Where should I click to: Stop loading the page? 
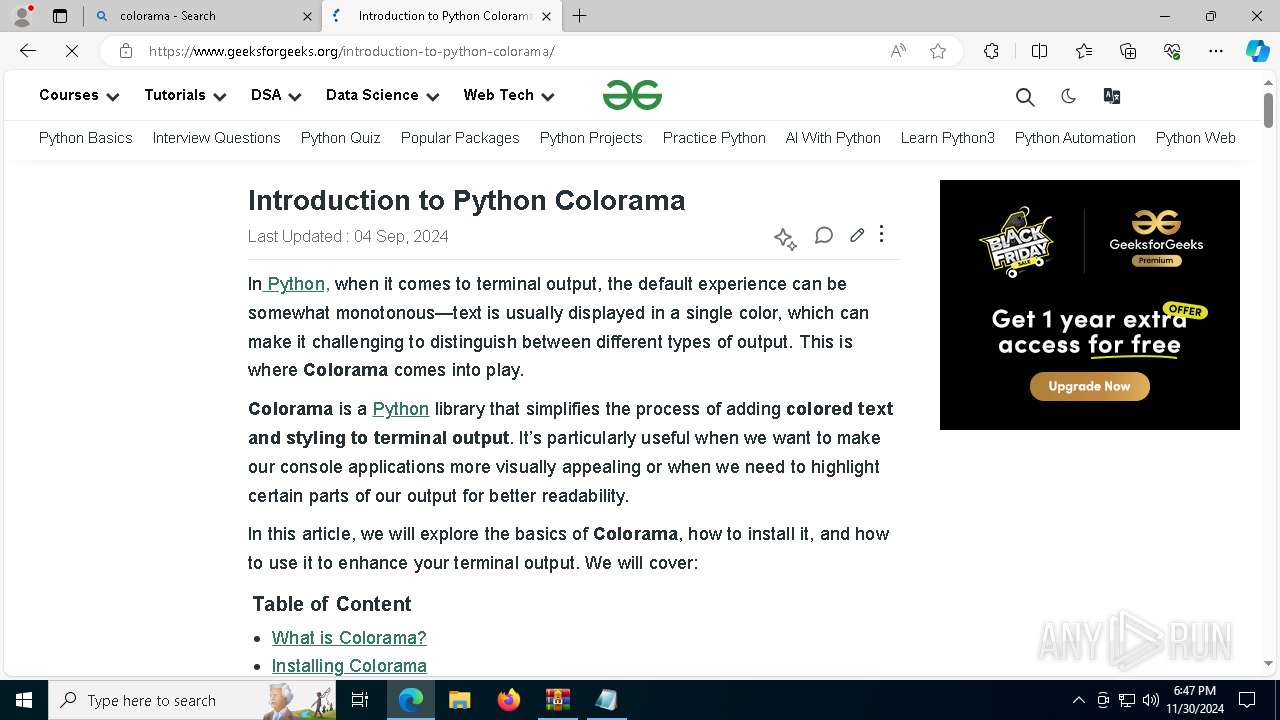click(x=72, y=51)
